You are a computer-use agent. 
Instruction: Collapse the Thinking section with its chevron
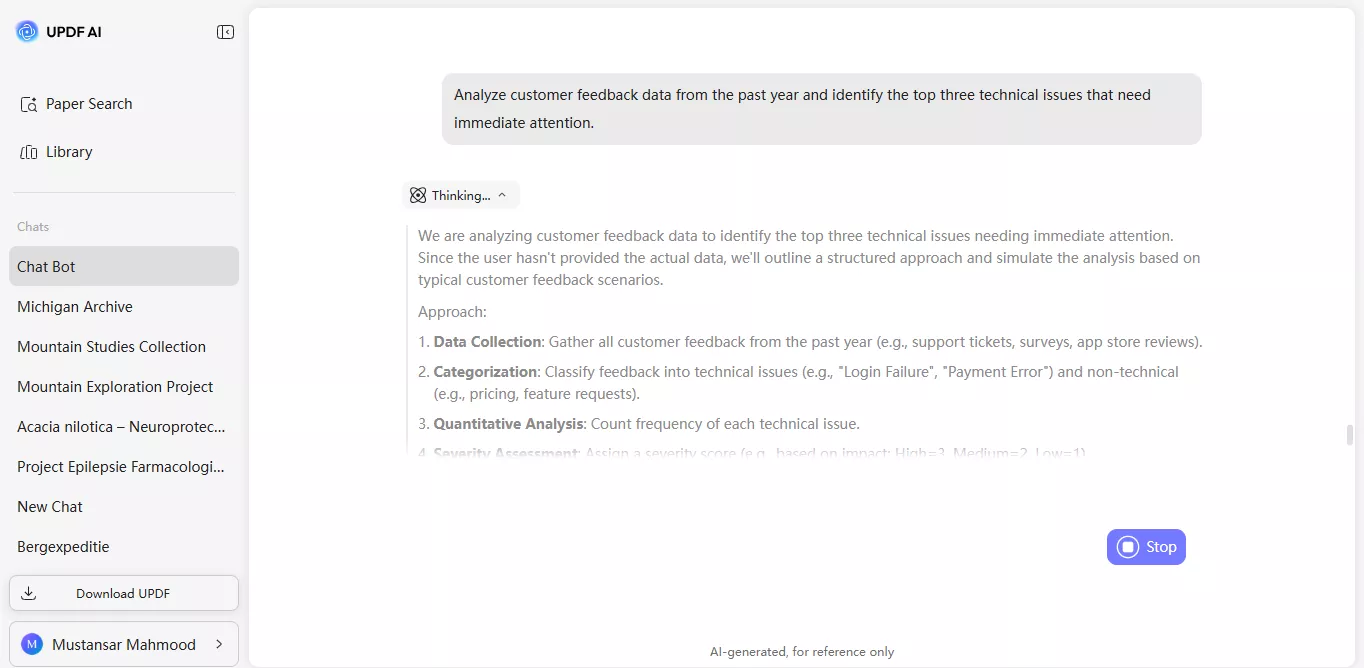pyautogui.click(x=503, y=194)
